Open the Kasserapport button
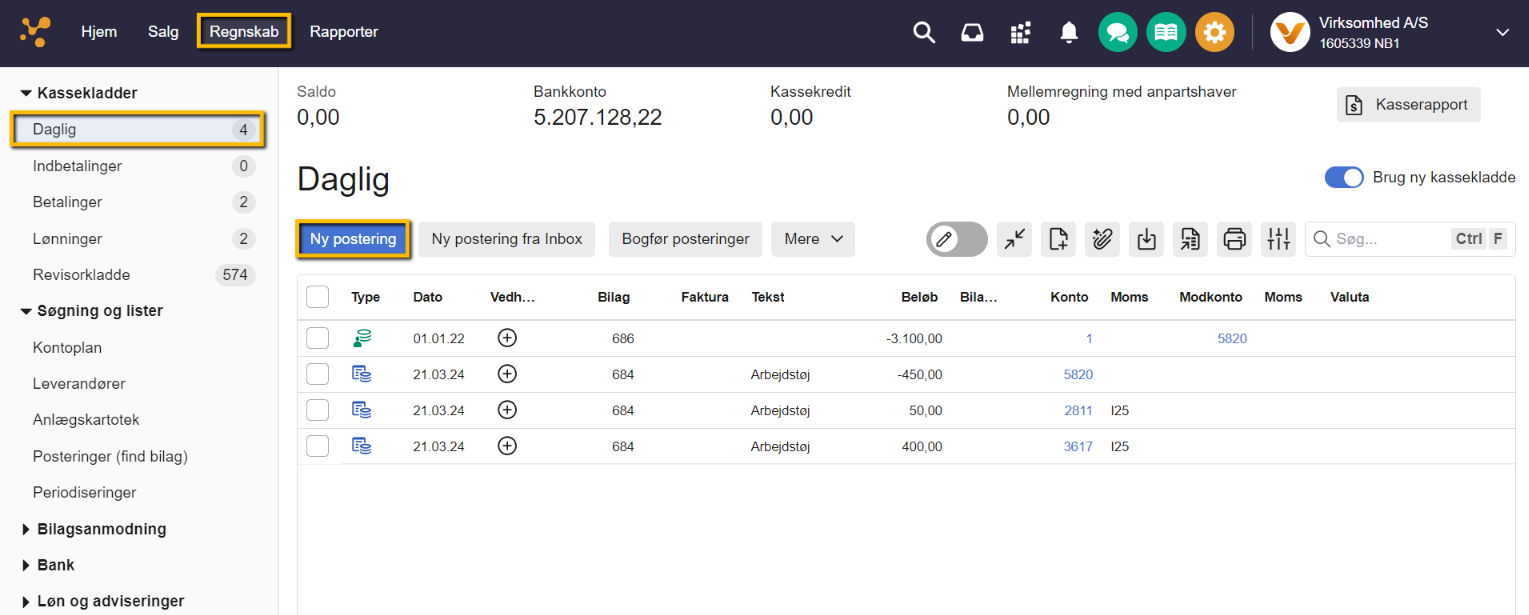 [x=1408, y=104]
